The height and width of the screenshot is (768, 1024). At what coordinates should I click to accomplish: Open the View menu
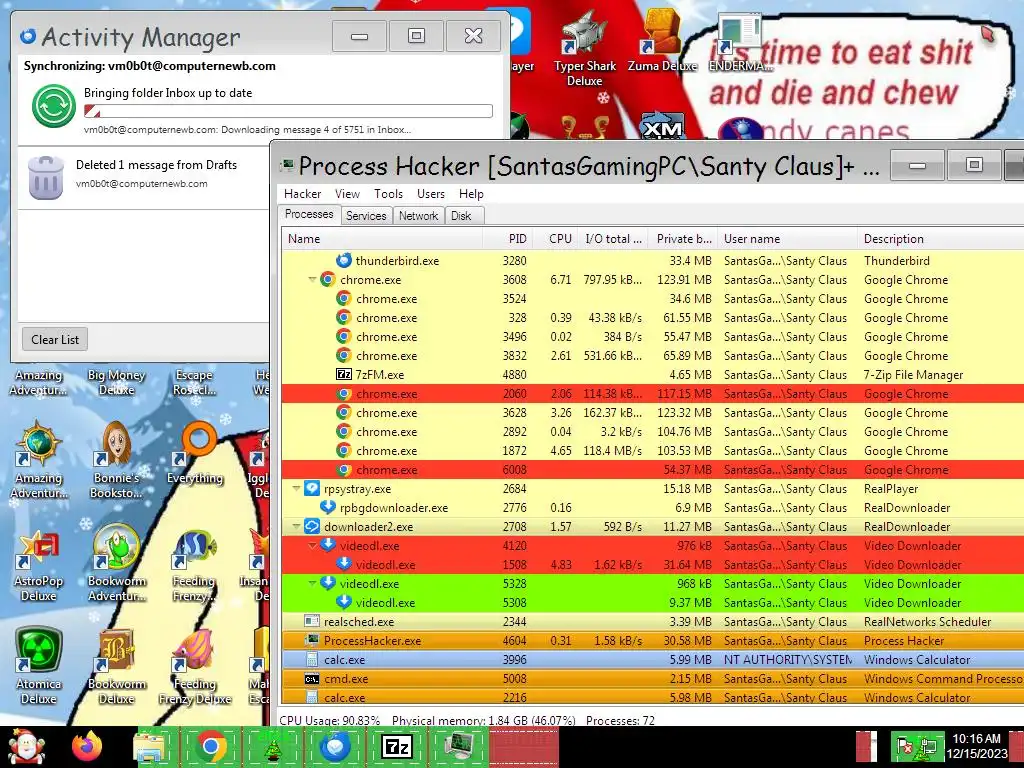[347, 194]
